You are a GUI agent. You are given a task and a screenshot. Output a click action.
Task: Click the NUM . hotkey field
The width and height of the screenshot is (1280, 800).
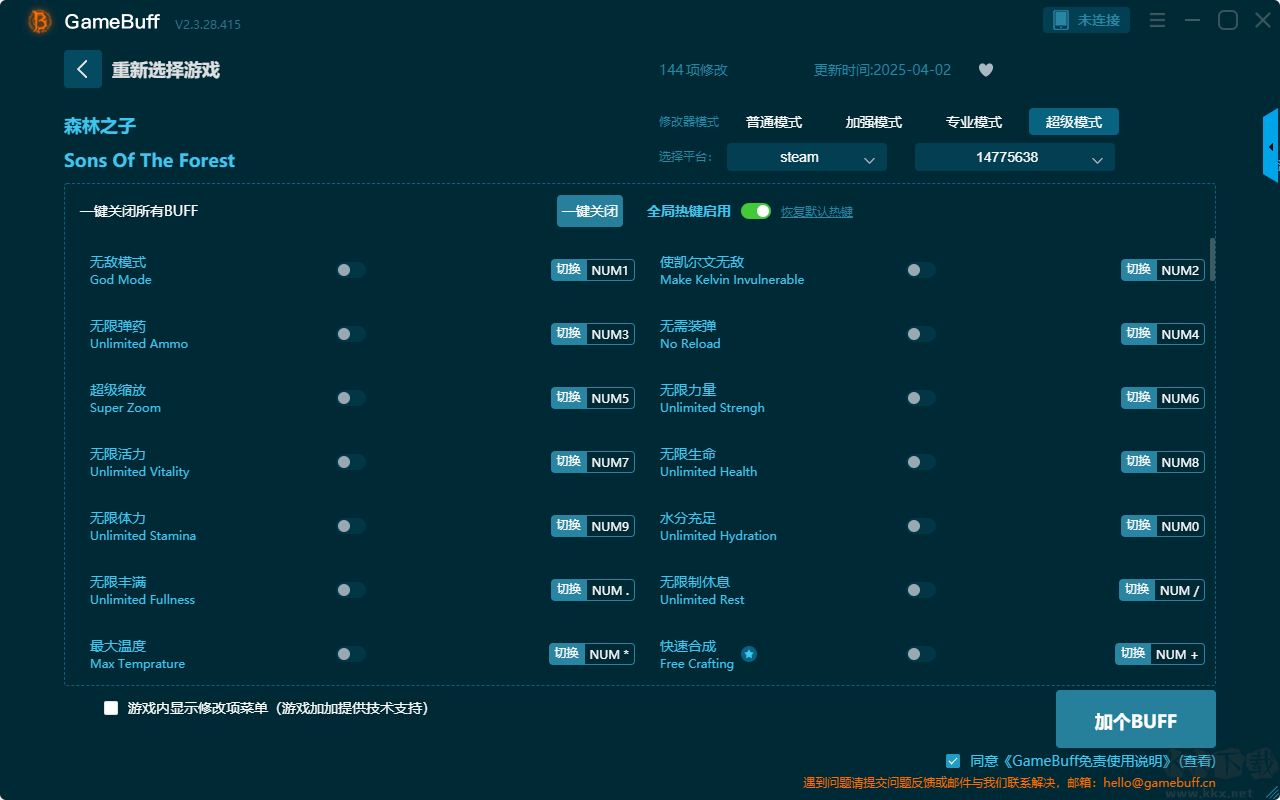[x=610, y=590]
